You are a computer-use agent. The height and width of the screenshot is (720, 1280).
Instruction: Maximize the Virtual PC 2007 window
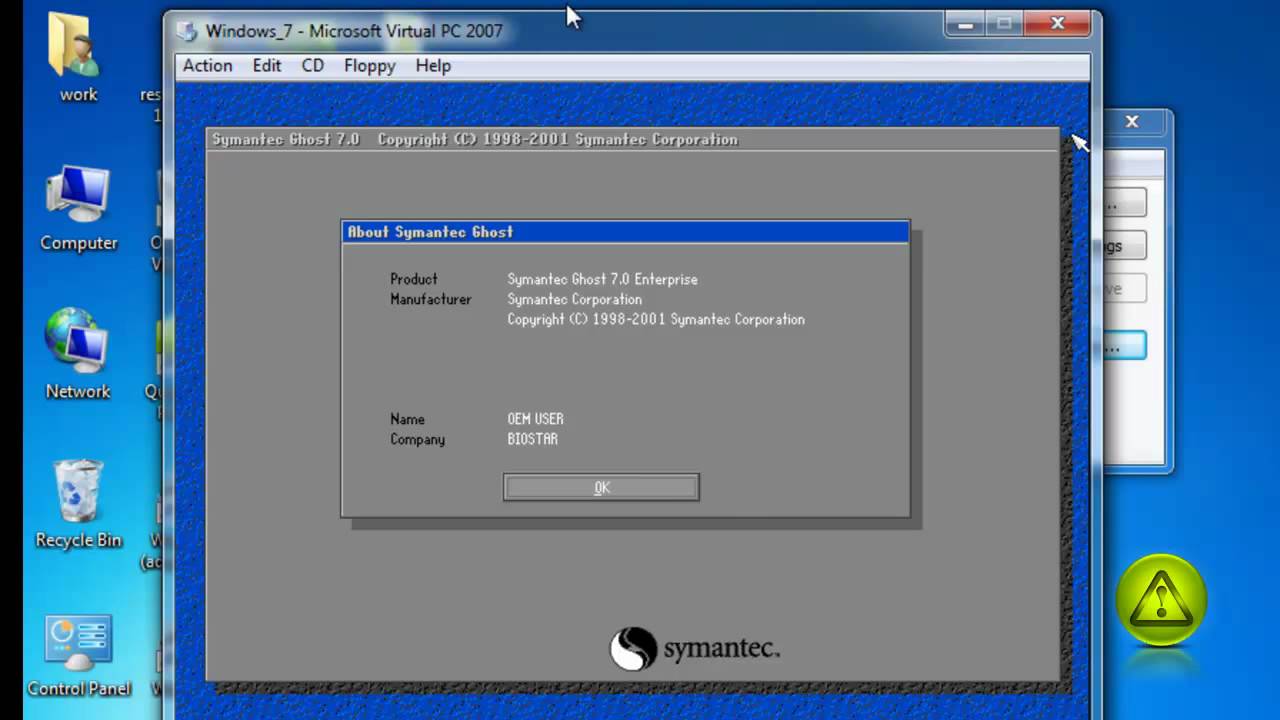click(x=1005, y=24)
